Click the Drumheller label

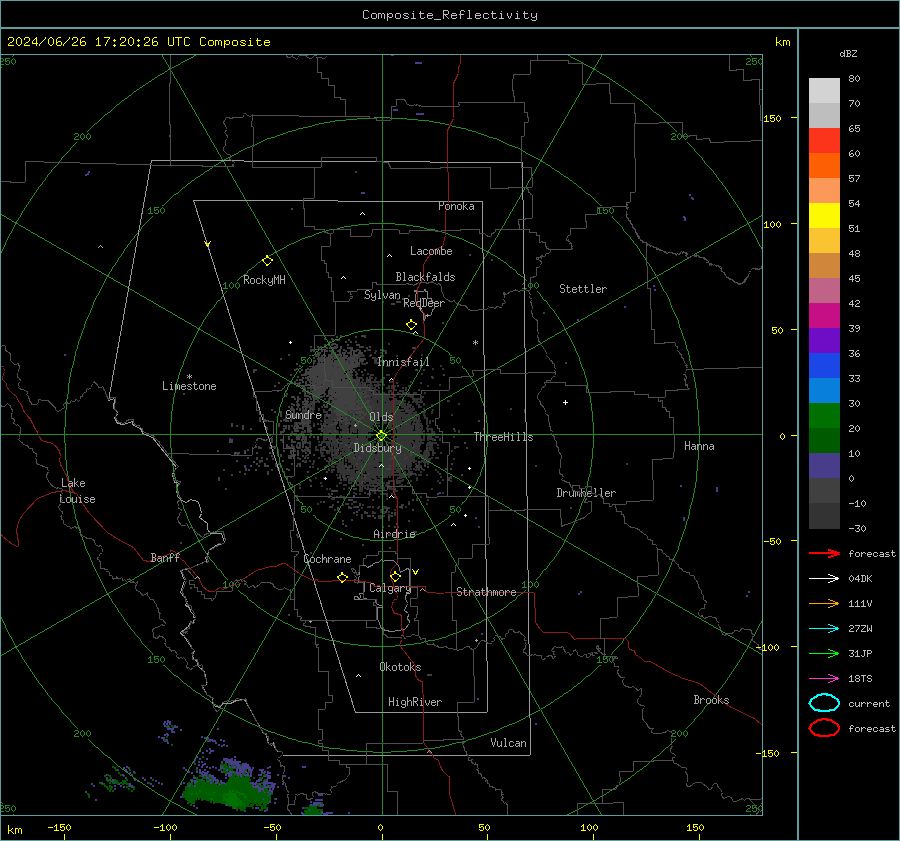click(586, 493)
